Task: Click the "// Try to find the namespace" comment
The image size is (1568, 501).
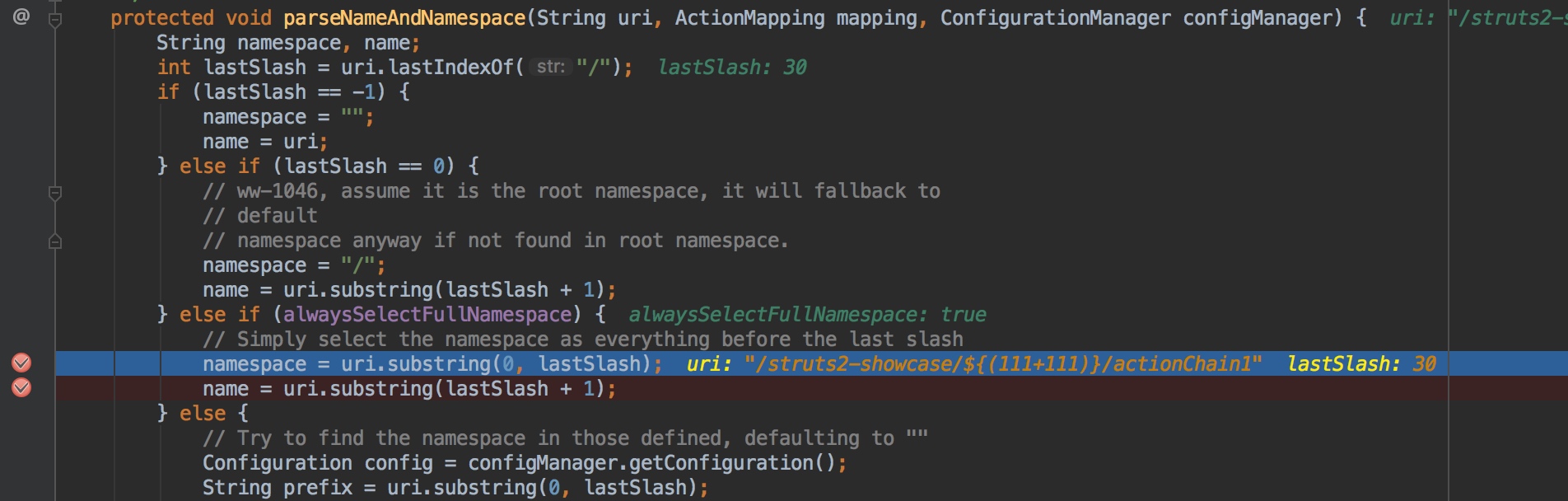Action: (565, 438)
